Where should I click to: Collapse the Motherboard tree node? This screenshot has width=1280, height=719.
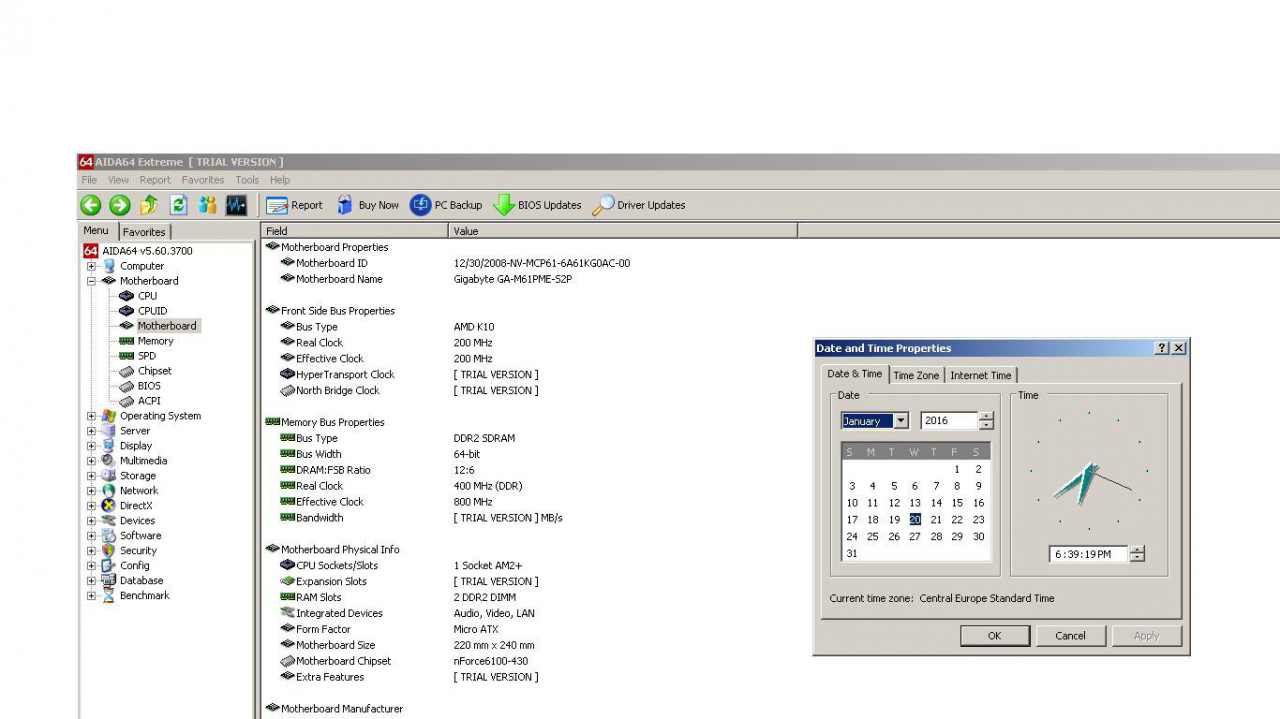coord(91,281)
